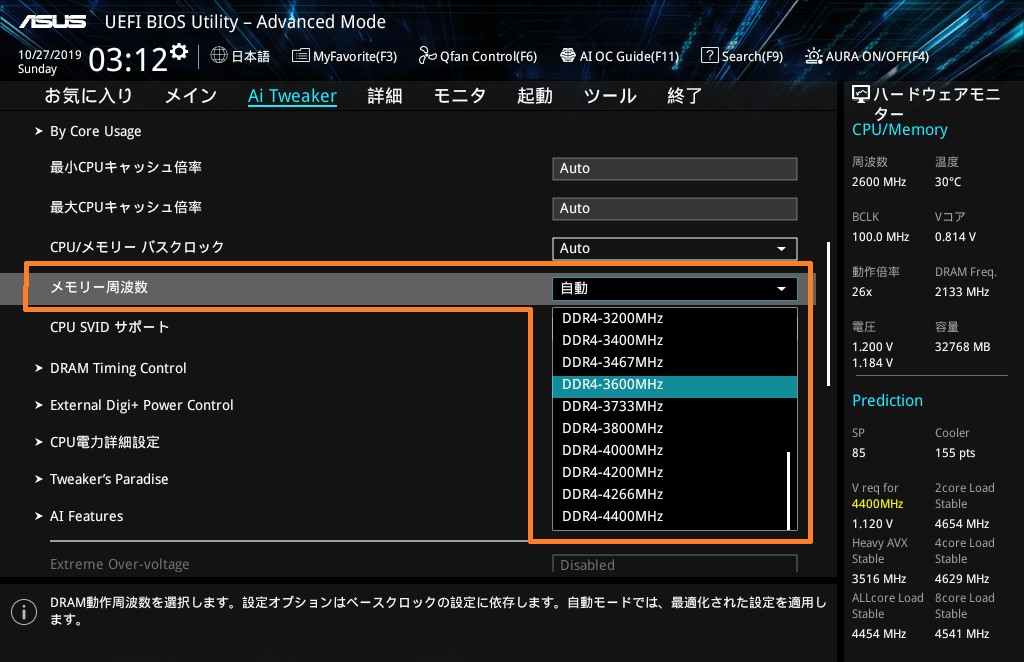Open the 終了 tab
Image resolution: width=1024 pixels, height=662 pixels.
tap(684, 96)
